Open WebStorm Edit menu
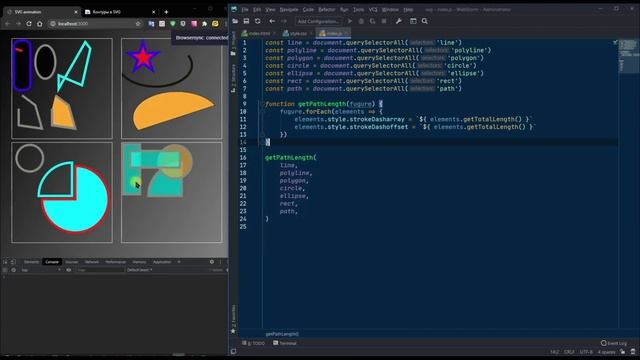The height and width of the screenshot is (360, 640). tap(257, 9)
